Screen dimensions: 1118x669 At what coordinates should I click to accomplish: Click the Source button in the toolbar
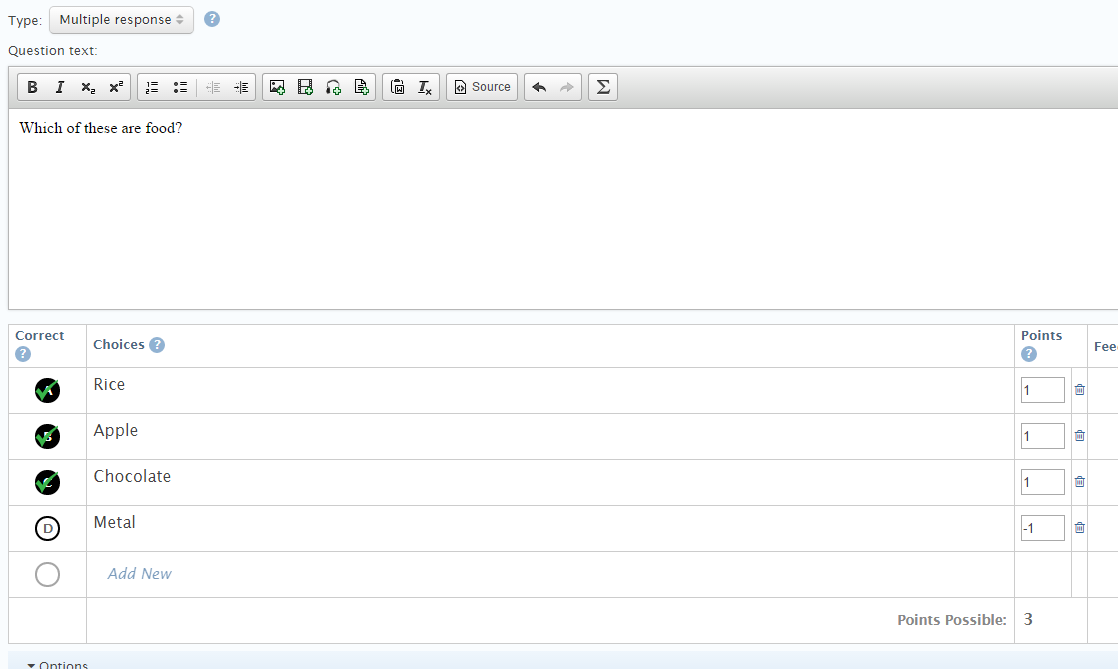482,87
